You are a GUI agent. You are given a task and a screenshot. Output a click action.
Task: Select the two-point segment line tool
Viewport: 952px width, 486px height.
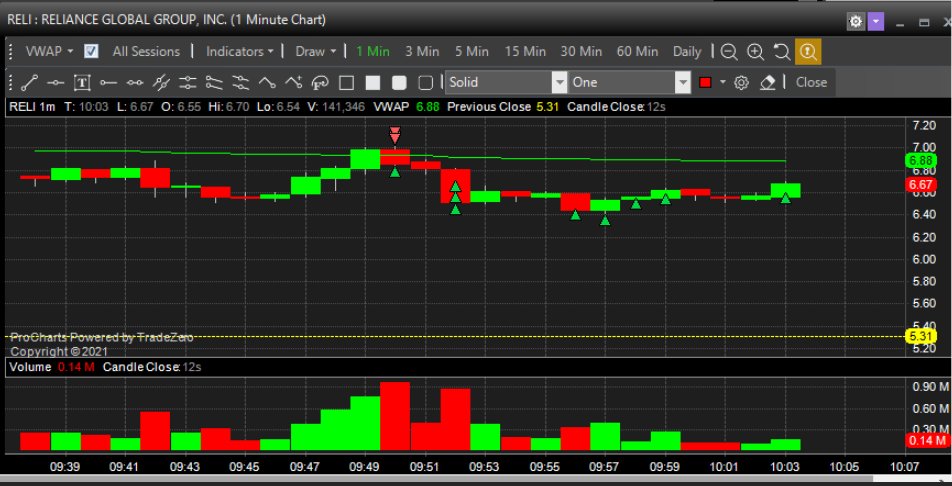[x=135, y=82]
